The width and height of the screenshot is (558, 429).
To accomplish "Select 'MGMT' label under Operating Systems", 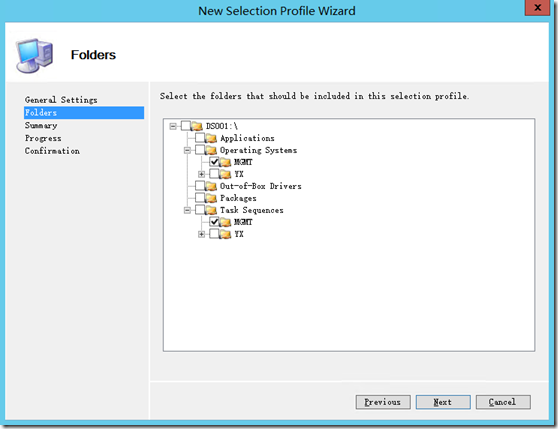I will pyautogui.click(x=243, y=162).
